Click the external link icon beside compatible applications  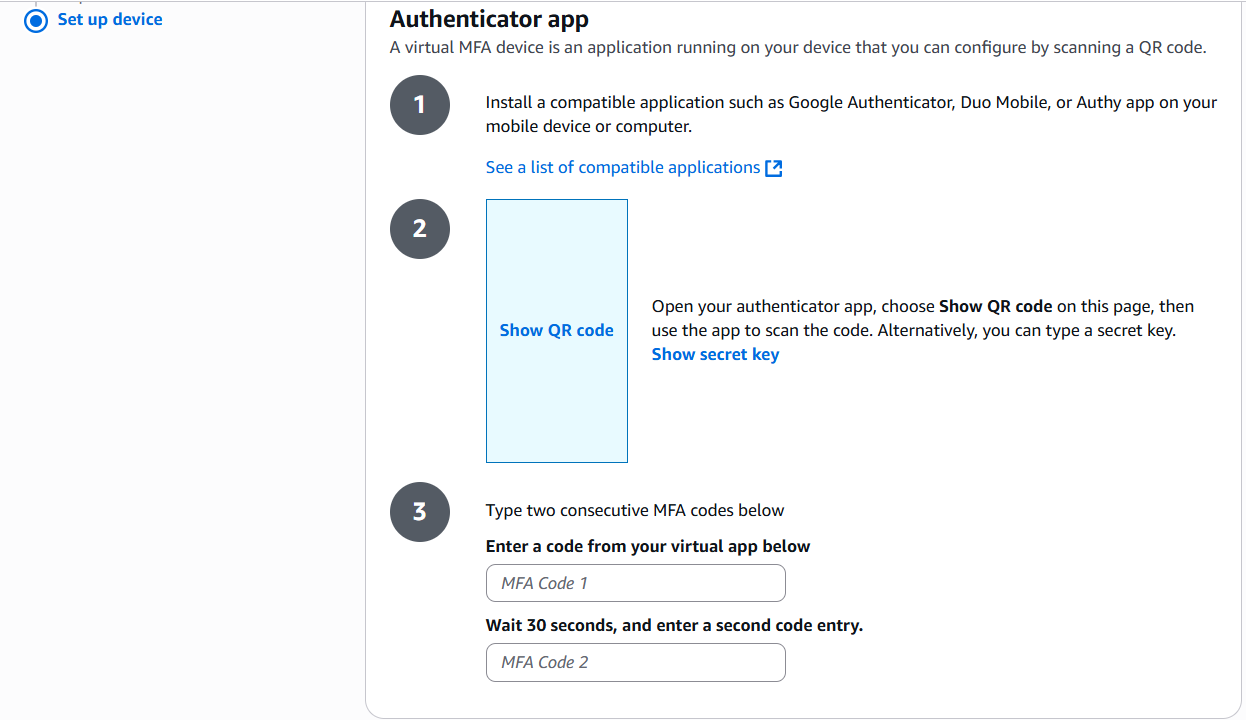pyautogui.click(x=774, y=168)
